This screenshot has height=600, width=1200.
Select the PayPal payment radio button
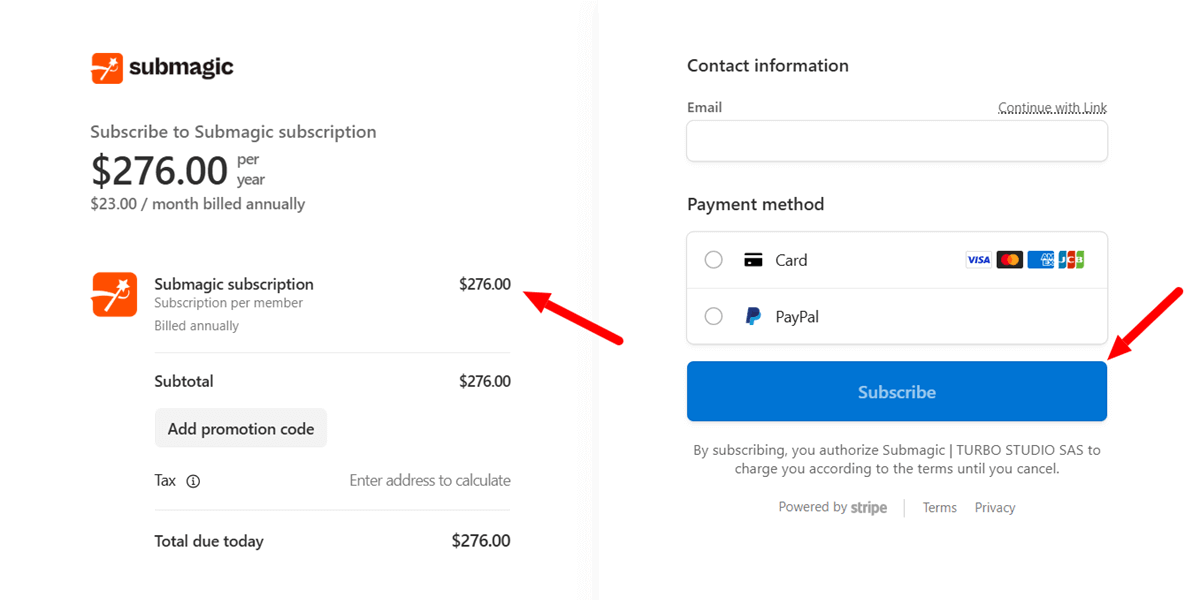[x=713, y=317]
